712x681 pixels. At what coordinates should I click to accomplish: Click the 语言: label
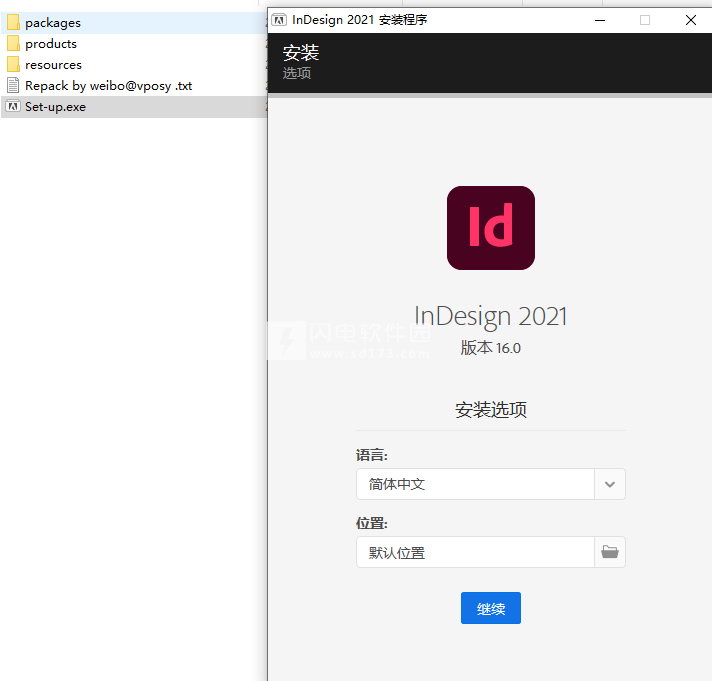click(371, 455)
